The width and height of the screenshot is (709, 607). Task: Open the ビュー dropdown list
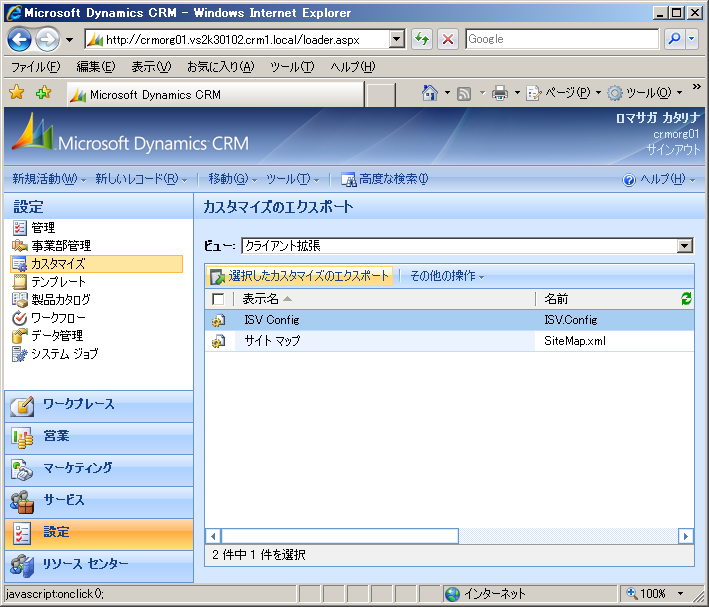point(685,246)
